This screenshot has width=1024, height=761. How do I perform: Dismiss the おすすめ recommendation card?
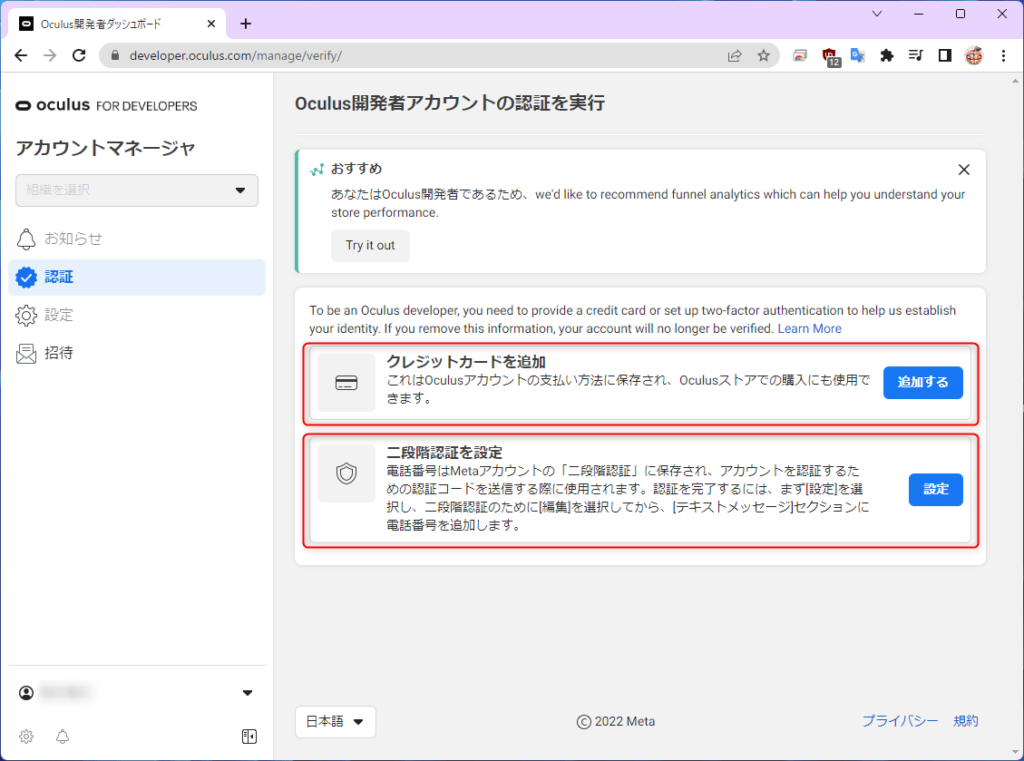pyautogui.click(x=964, y=170)
